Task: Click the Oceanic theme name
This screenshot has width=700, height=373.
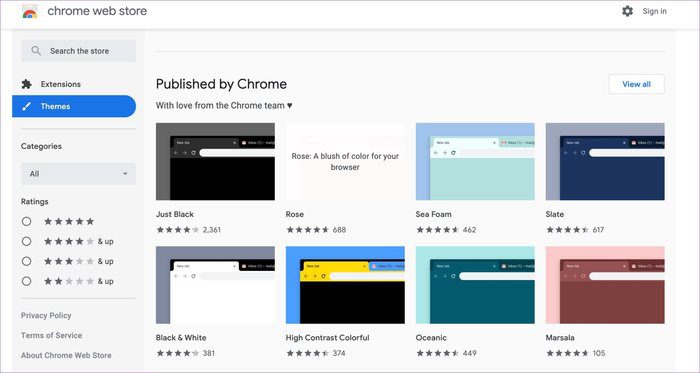Action: tap(431, 337)
